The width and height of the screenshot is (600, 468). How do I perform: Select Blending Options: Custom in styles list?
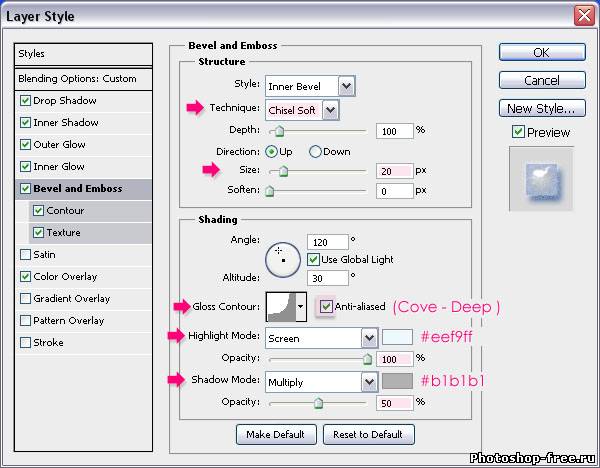77,79
